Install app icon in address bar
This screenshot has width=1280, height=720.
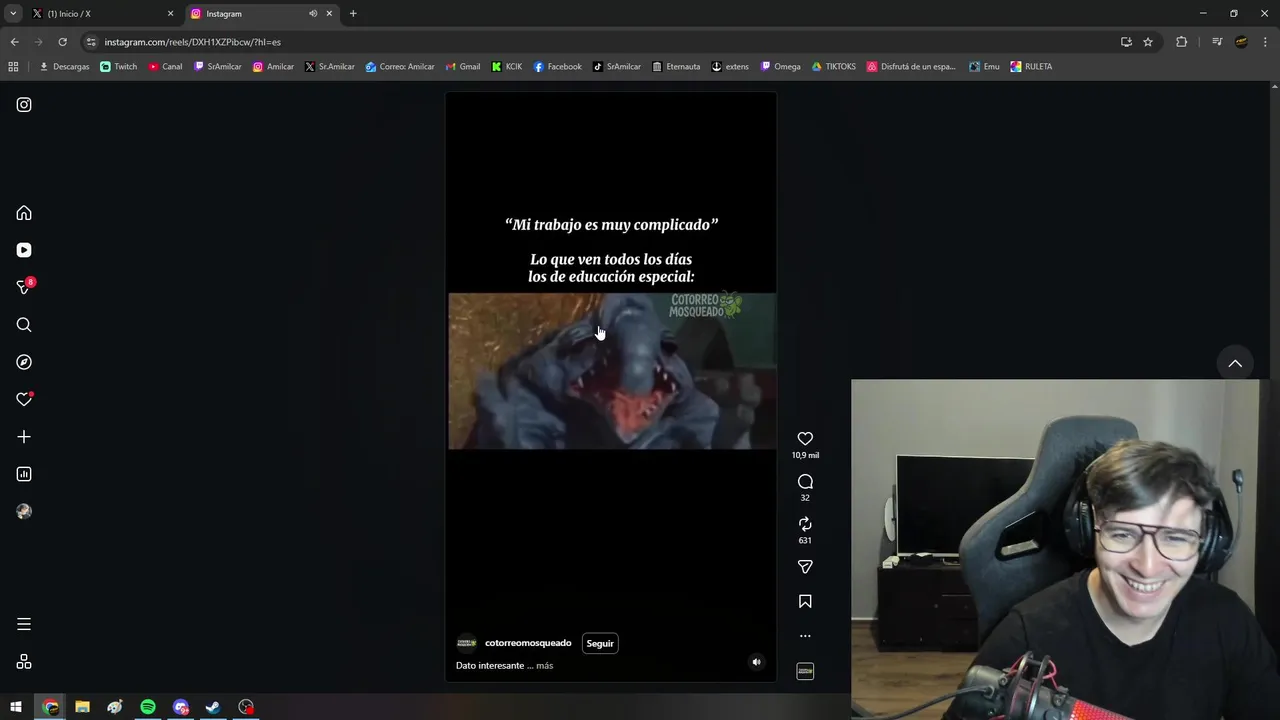(x=1126, y=42)
